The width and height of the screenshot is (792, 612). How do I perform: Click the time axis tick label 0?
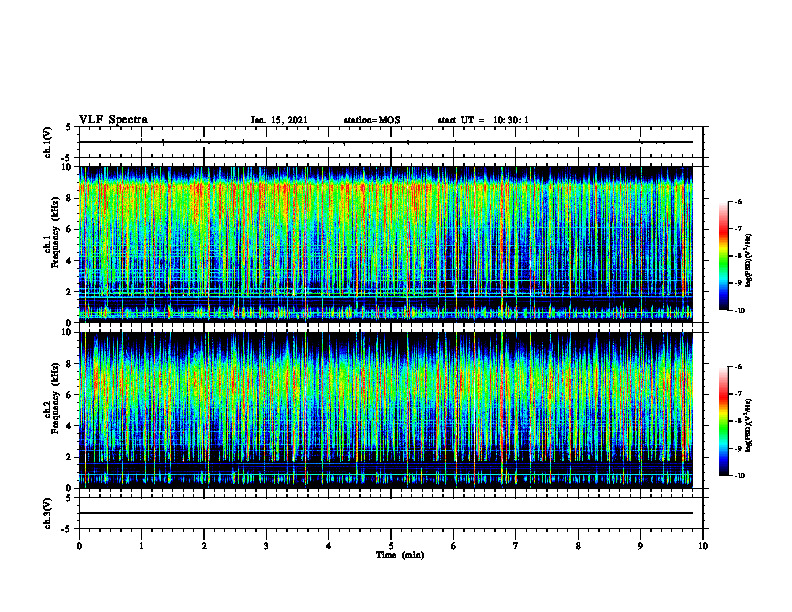79,546
